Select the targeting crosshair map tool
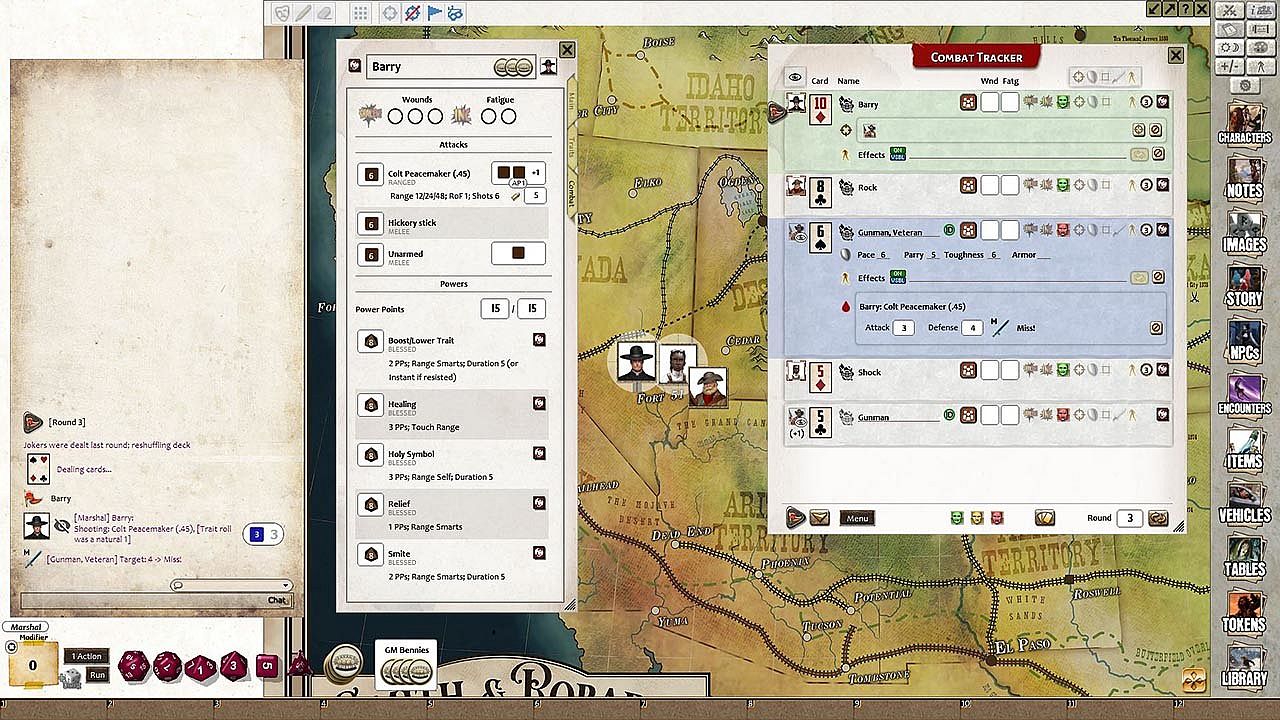Image resolution: width=1280 pixels, height=720 pixels. (x=389, y=13)
